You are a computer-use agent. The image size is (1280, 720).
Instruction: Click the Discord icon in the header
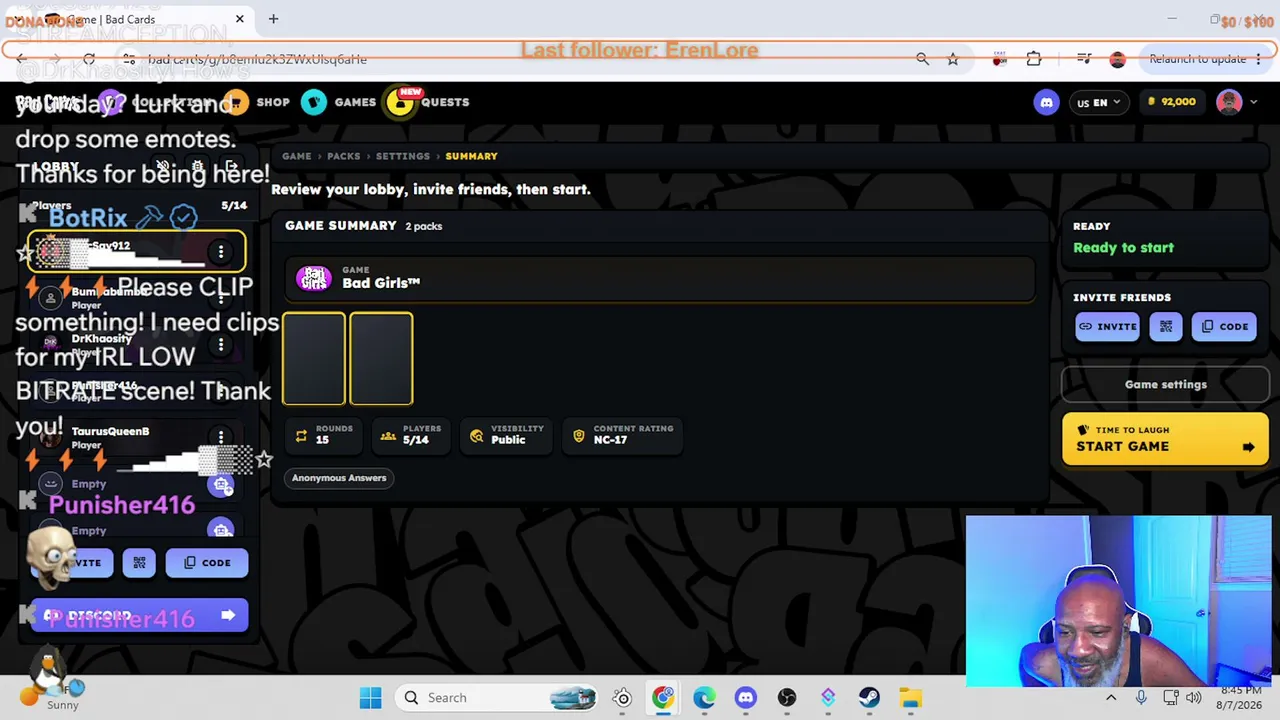1046,102
